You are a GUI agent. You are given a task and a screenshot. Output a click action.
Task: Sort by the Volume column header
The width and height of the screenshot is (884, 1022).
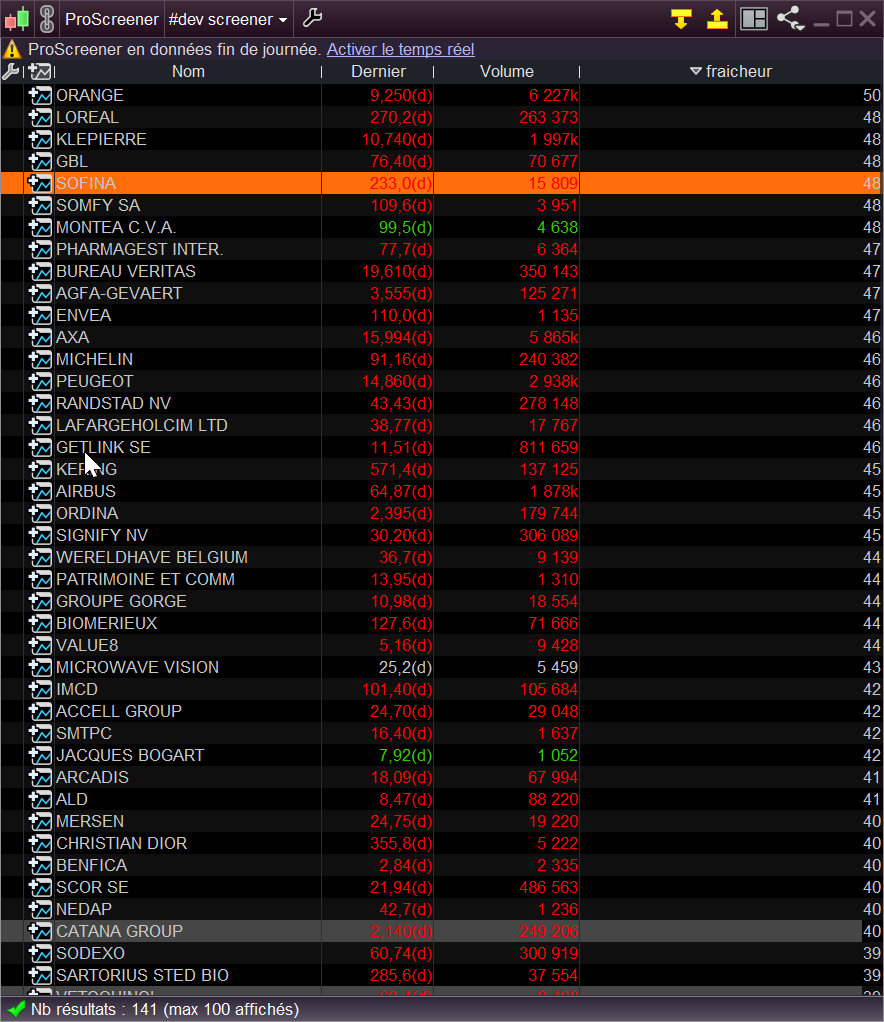[x=507, y=72]
